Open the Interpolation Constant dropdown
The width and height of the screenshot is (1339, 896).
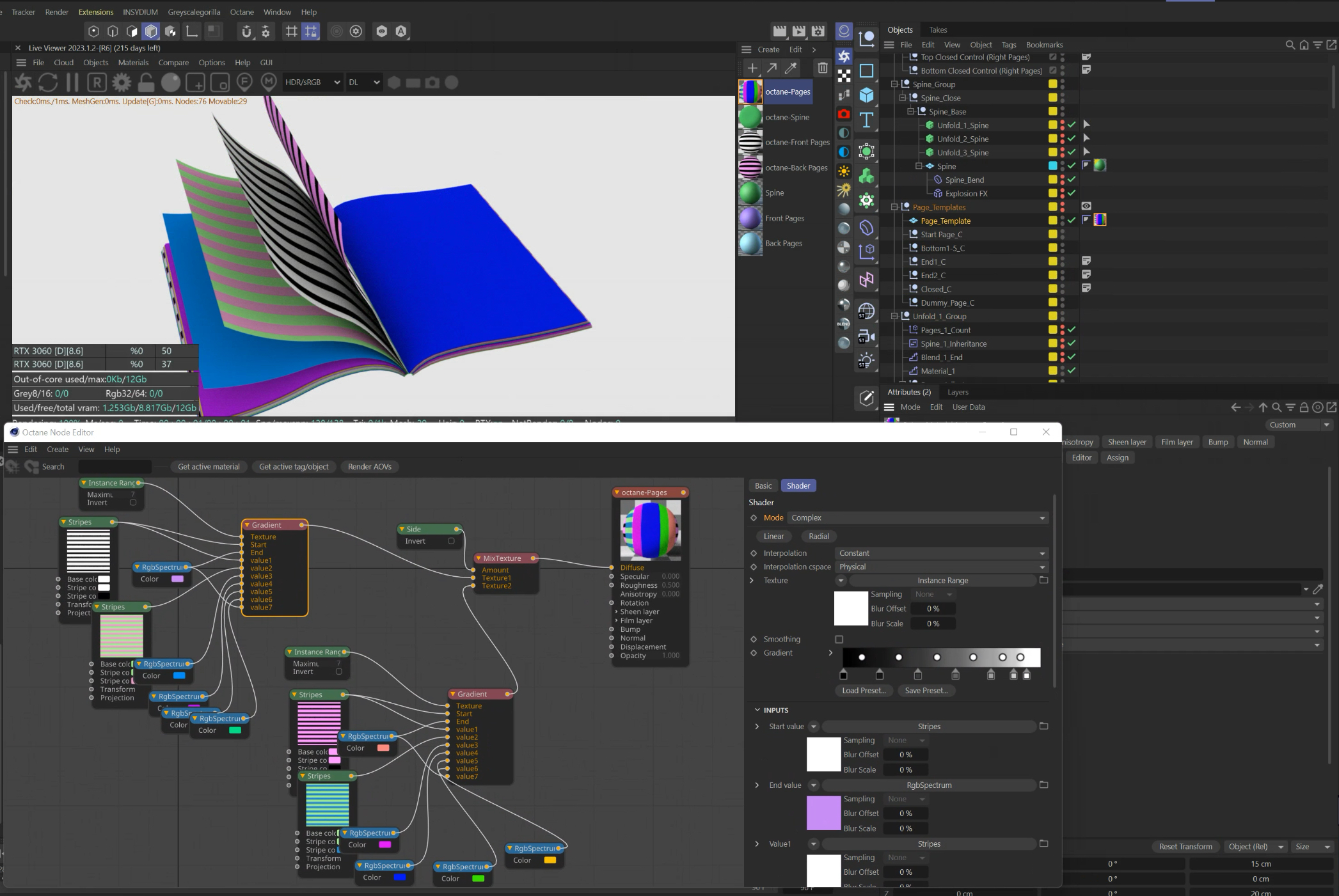click(x=941, y=553)
